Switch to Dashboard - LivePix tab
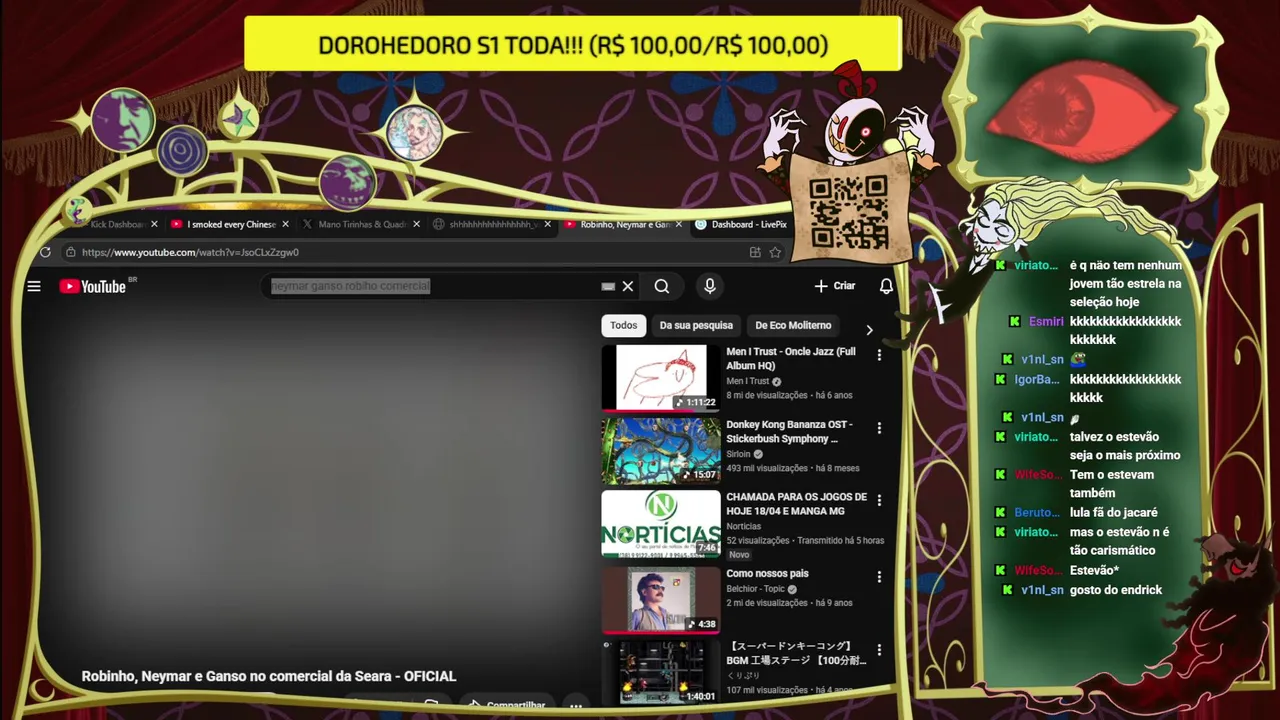 point(741,224)
